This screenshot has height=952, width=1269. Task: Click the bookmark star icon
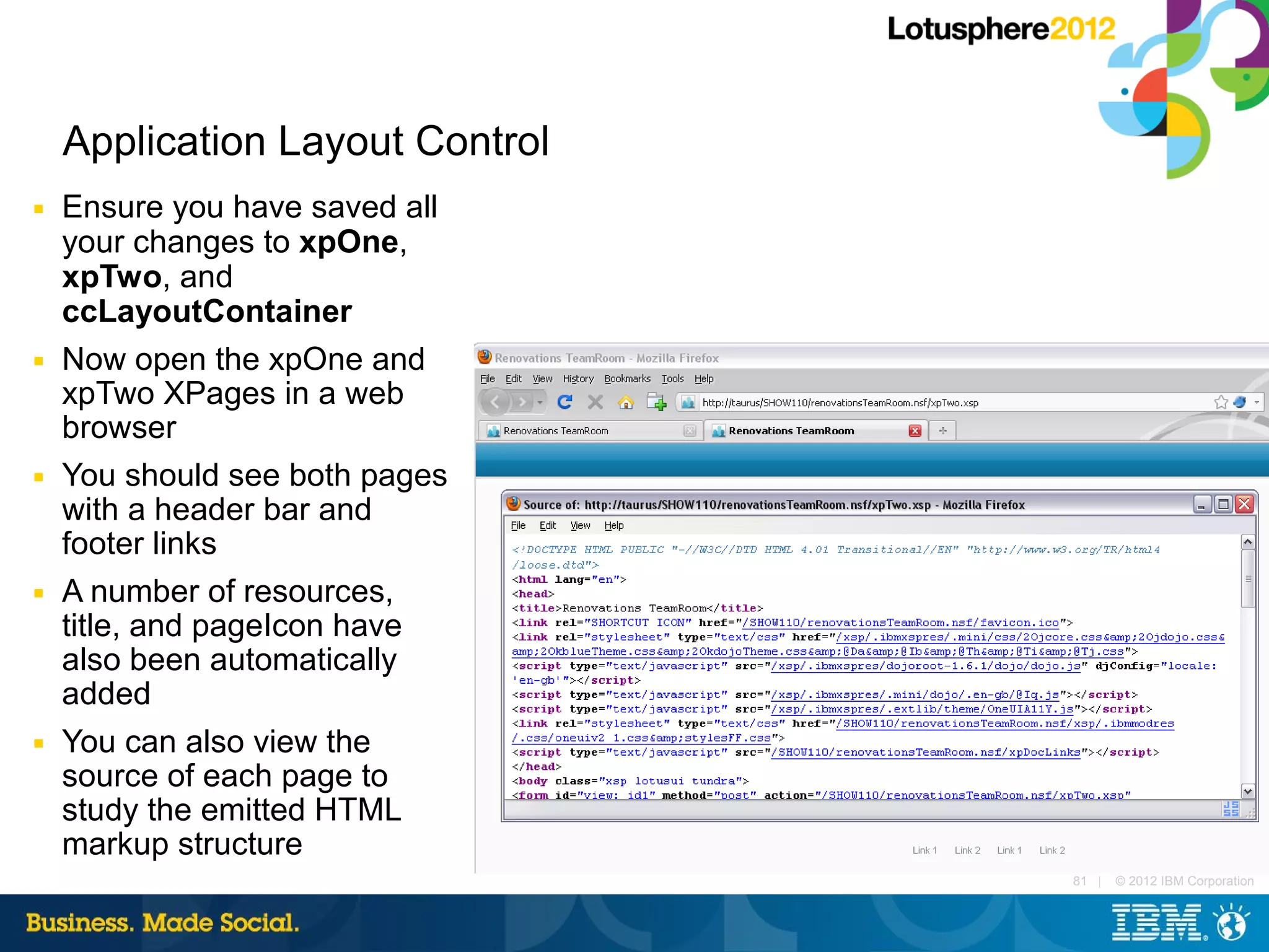(x=1221, y=402)
